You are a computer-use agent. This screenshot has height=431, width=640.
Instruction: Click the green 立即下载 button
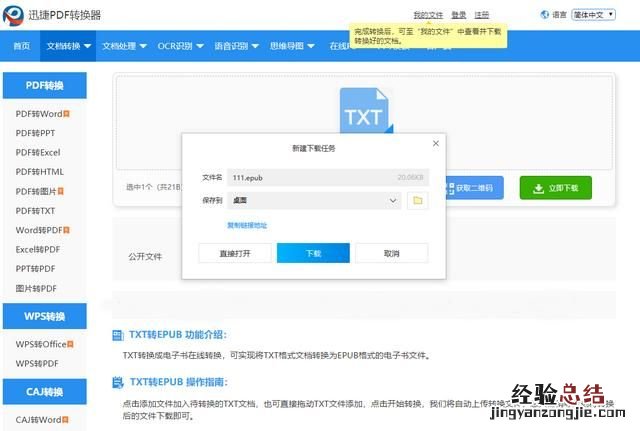coord(556,188)
